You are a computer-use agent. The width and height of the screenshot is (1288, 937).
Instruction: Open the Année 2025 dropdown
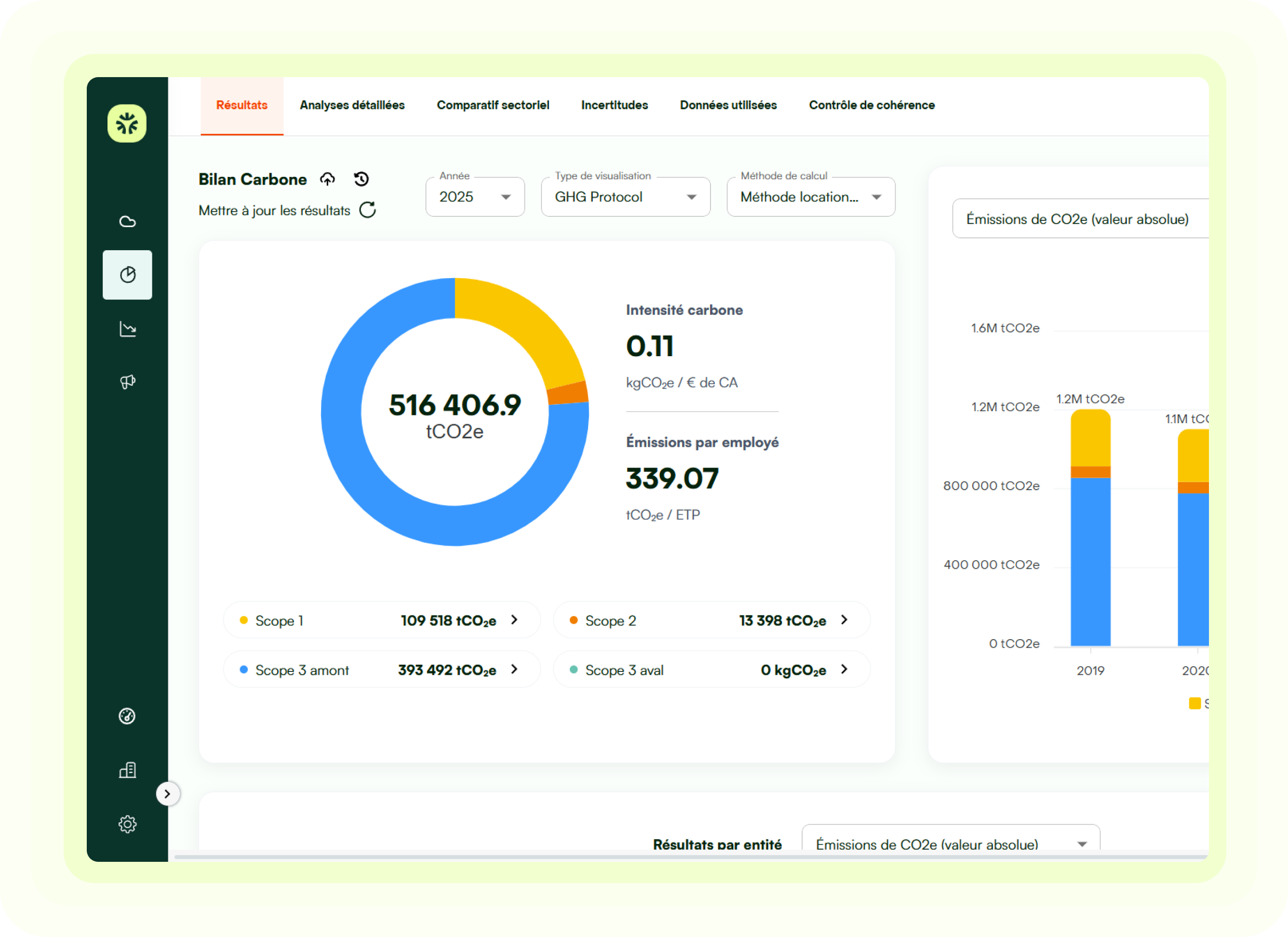point(475,197)
